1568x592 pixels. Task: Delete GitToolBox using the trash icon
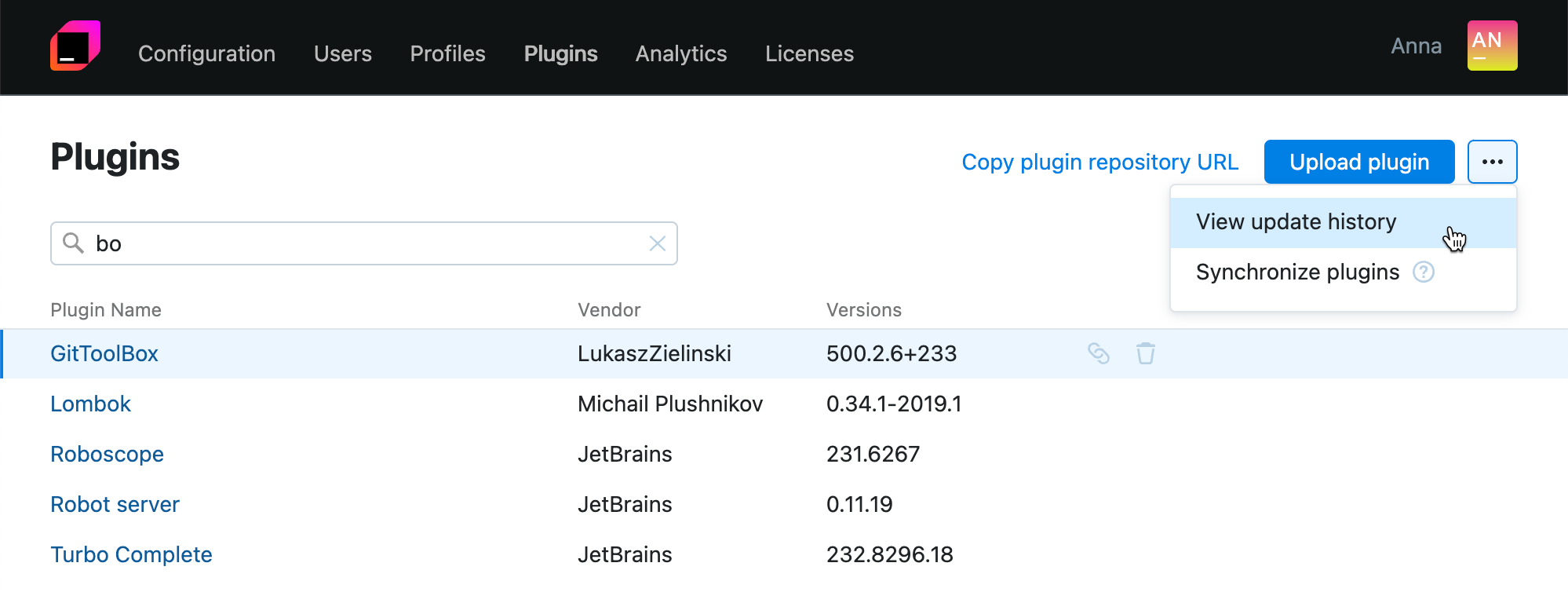(1145, 353)
